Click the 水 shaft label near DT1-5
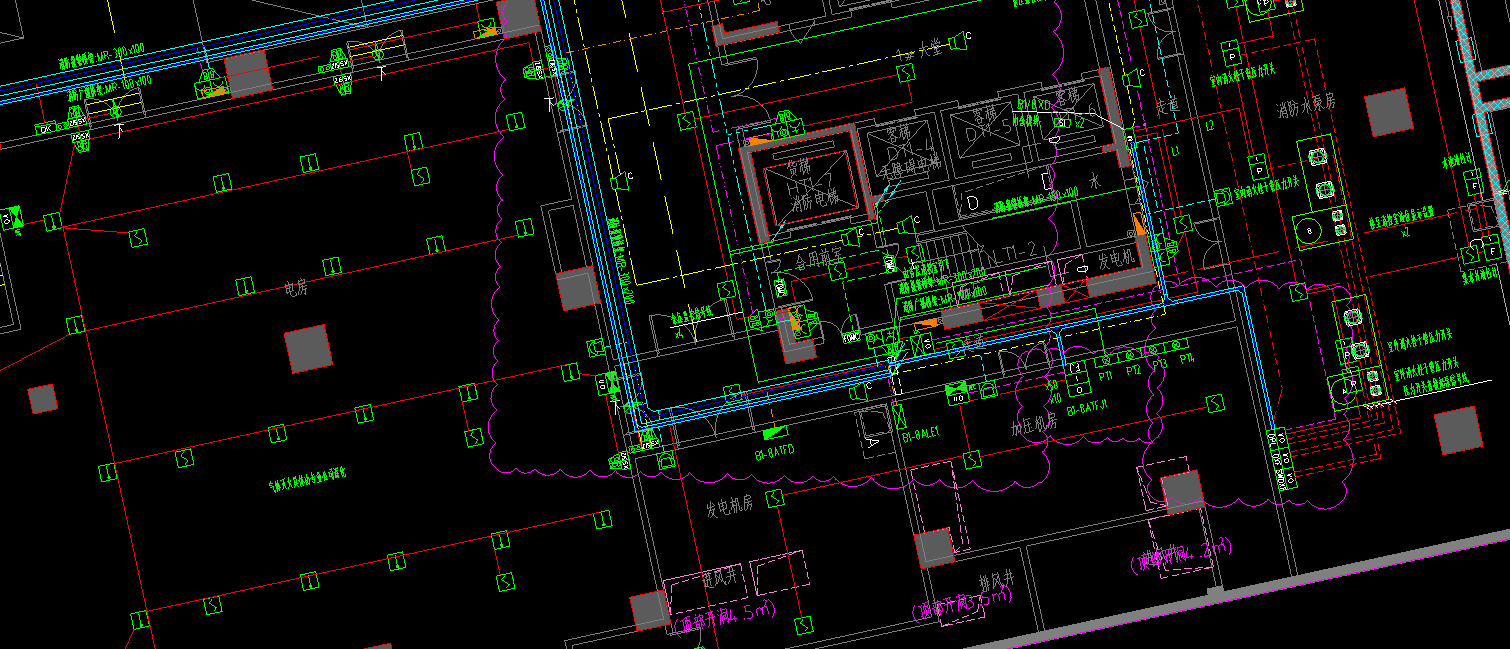Screen dimensions: 1510x649 click(1094, 181)
